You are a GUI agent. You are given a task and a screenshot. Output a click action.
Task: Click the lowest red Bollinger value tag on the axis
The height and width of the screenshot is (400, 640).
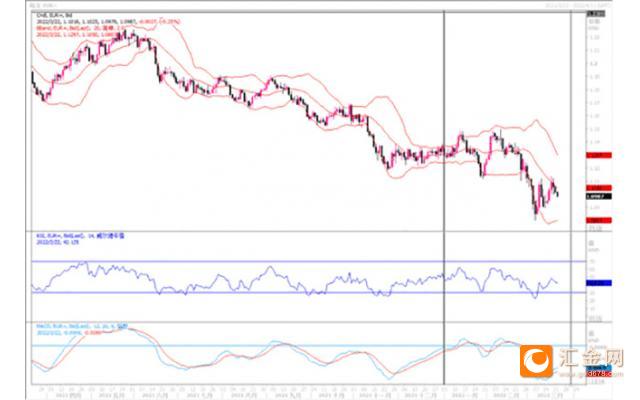[599, 220]
